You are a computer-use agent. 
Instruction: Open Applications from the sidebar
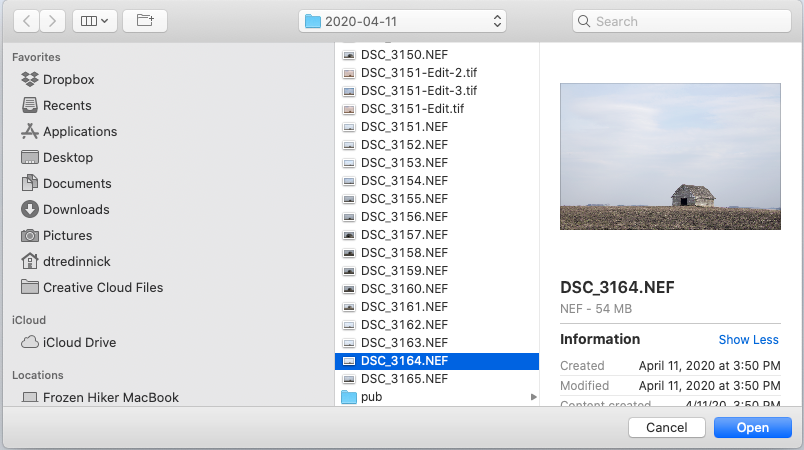[x=69, y=132]
